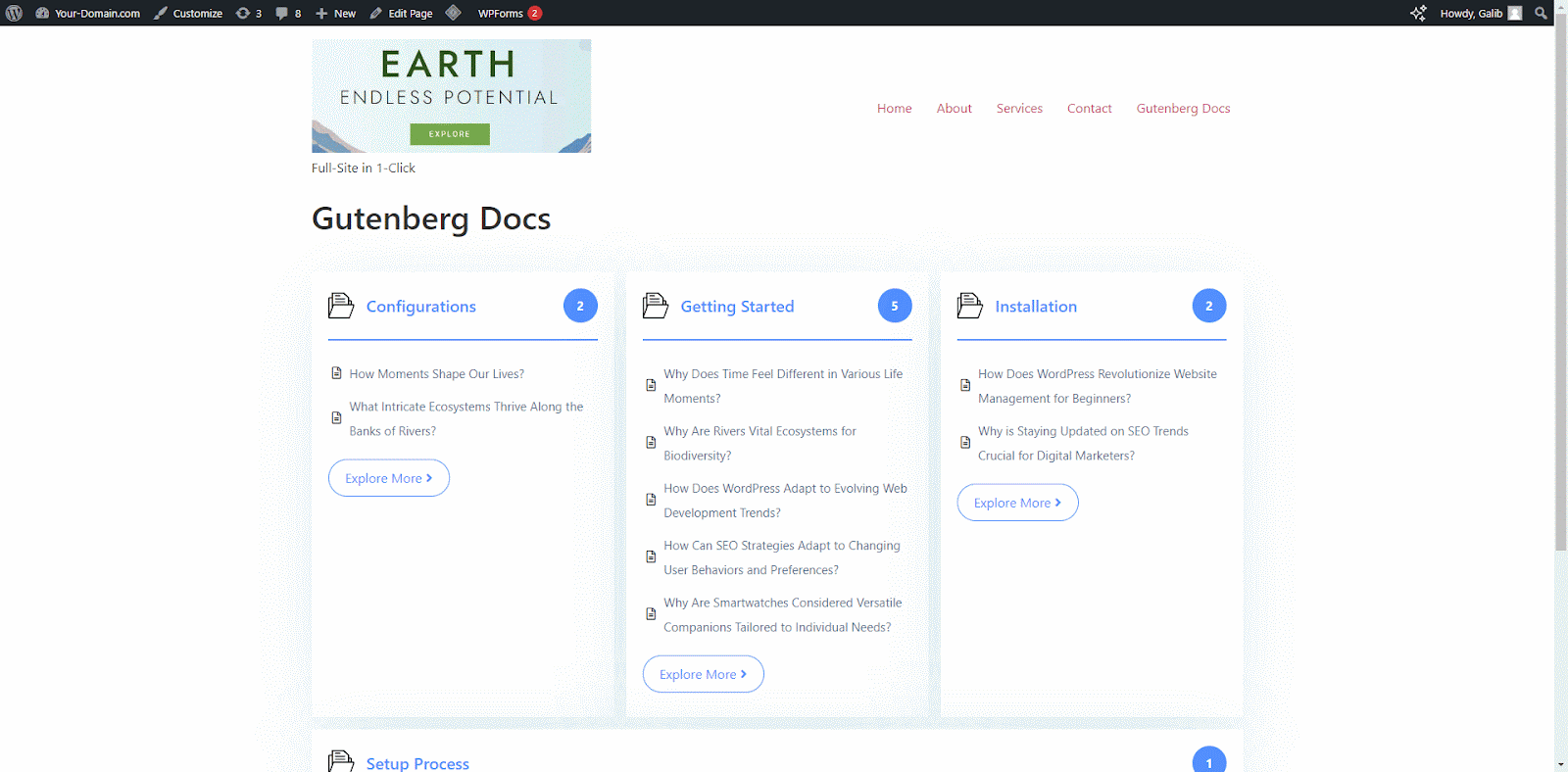Open the WordPress logo menu
Screen dimensions: 1568x772
point(15,13)
